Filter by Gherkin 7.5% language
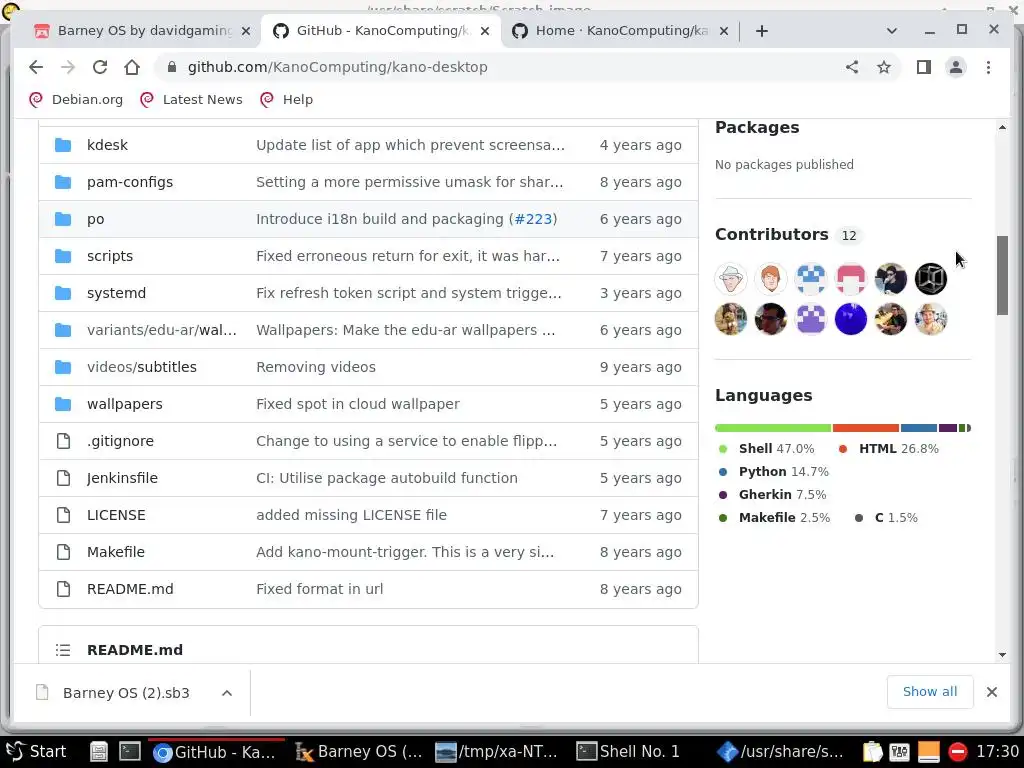 tap(773, 494)
